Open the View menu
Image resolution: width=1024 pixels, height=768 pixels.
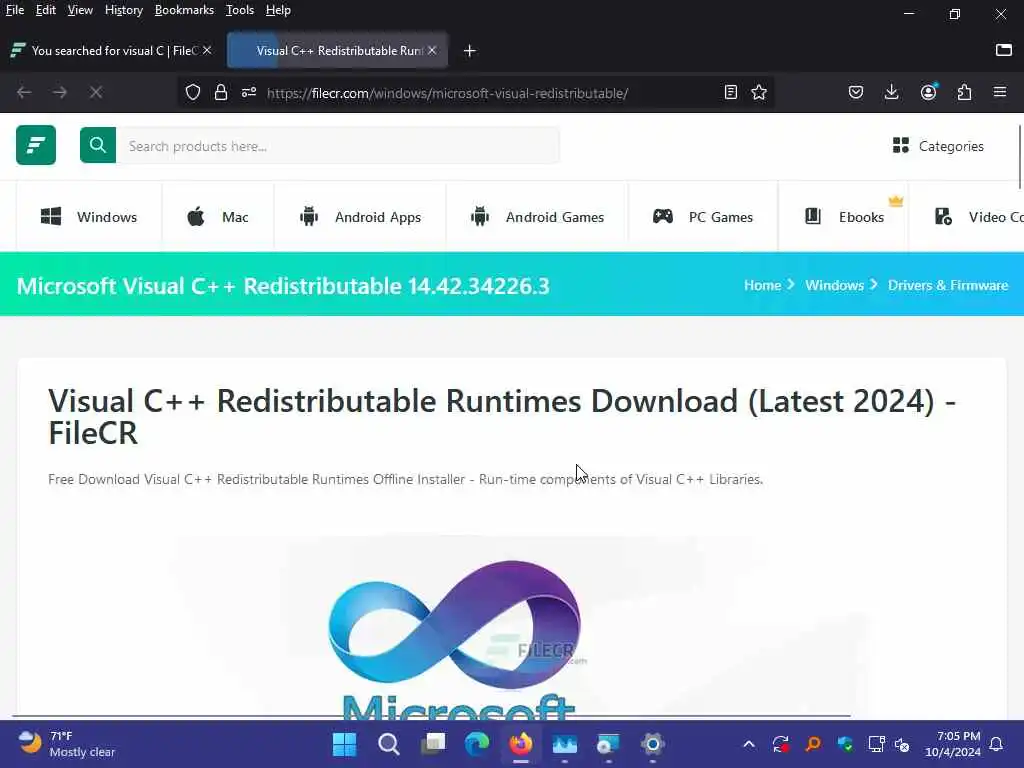coord(80,10)
